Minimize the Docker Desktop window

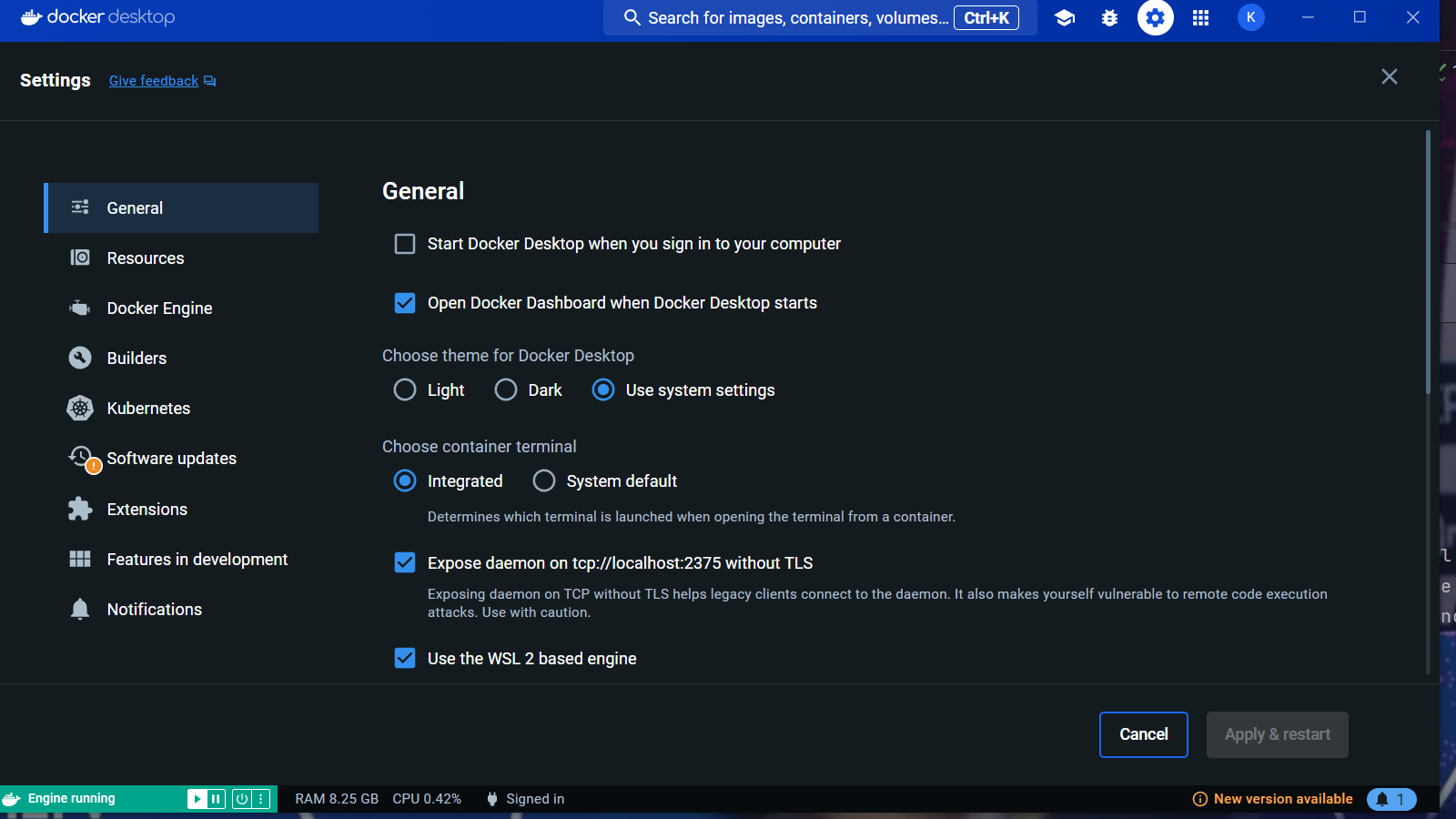(x=1308, y=17)
